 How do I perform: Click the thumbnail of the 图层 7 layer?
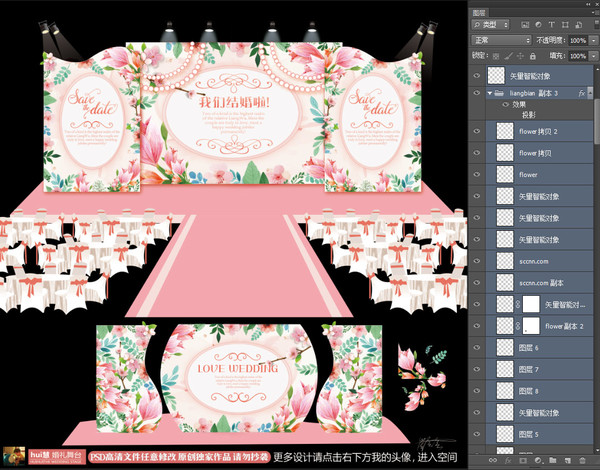coord(505,369)
